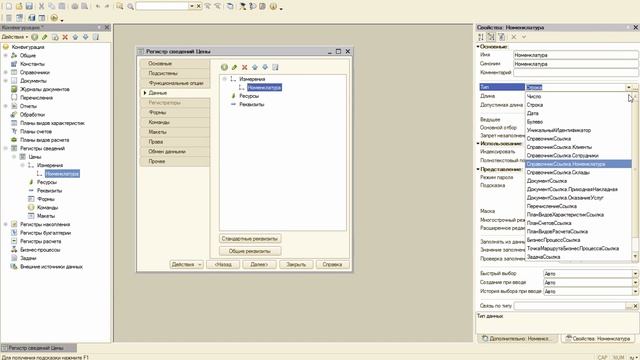Click the Find magnifier icon beside the search box
The height and width of the screenshot is (360, 640).
click(130, 6)
